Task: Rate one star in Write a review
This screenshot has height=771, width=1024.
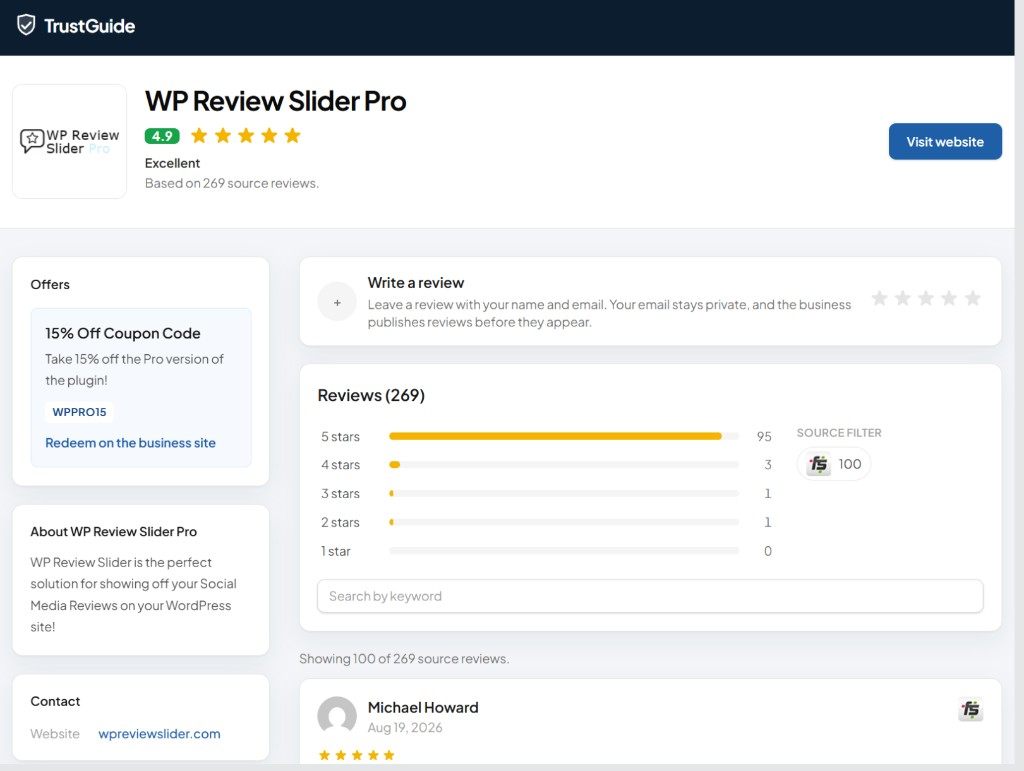Action: (879, 298)
